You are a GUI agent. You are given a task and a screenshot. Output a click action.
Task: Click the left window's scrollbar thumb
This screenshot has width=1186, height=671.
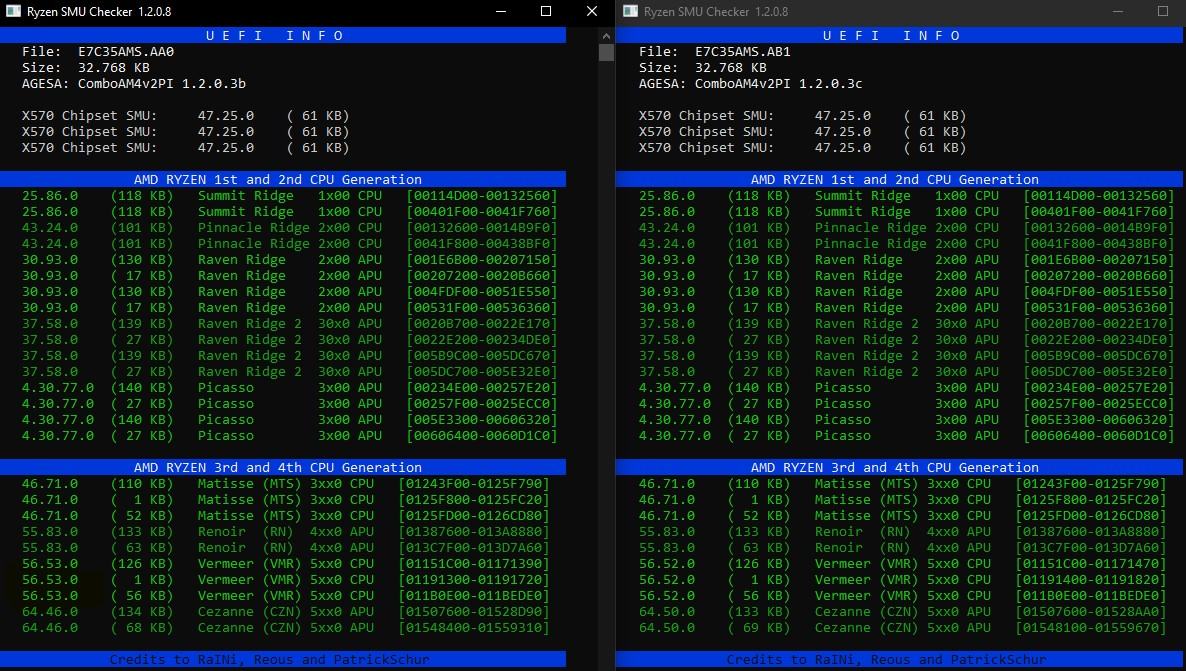(606, 52)
